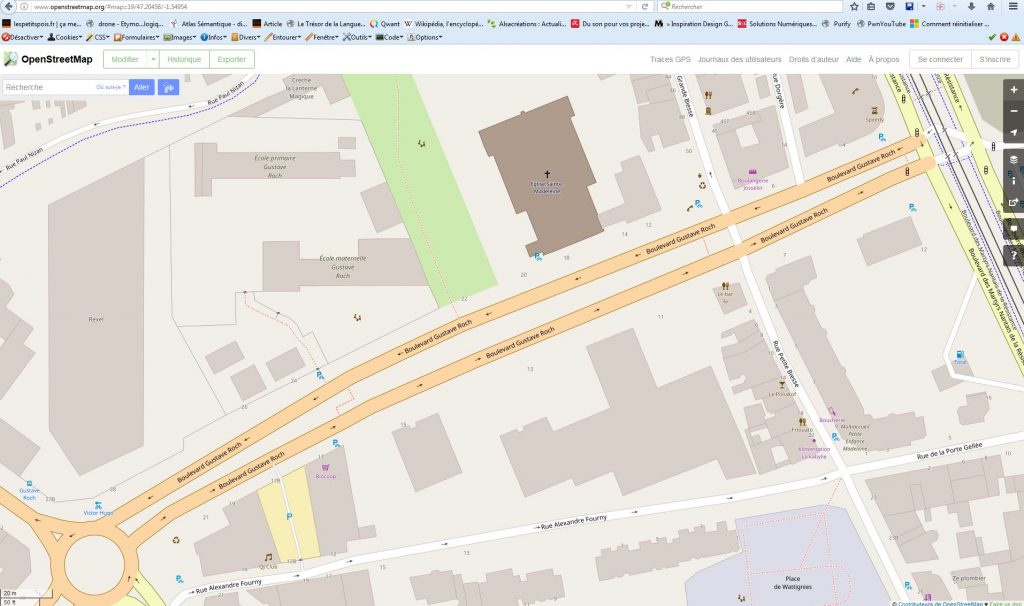Screen dimensions: 1024x606
Task: Click the OpenStreetMap logo
Action: 49,59
